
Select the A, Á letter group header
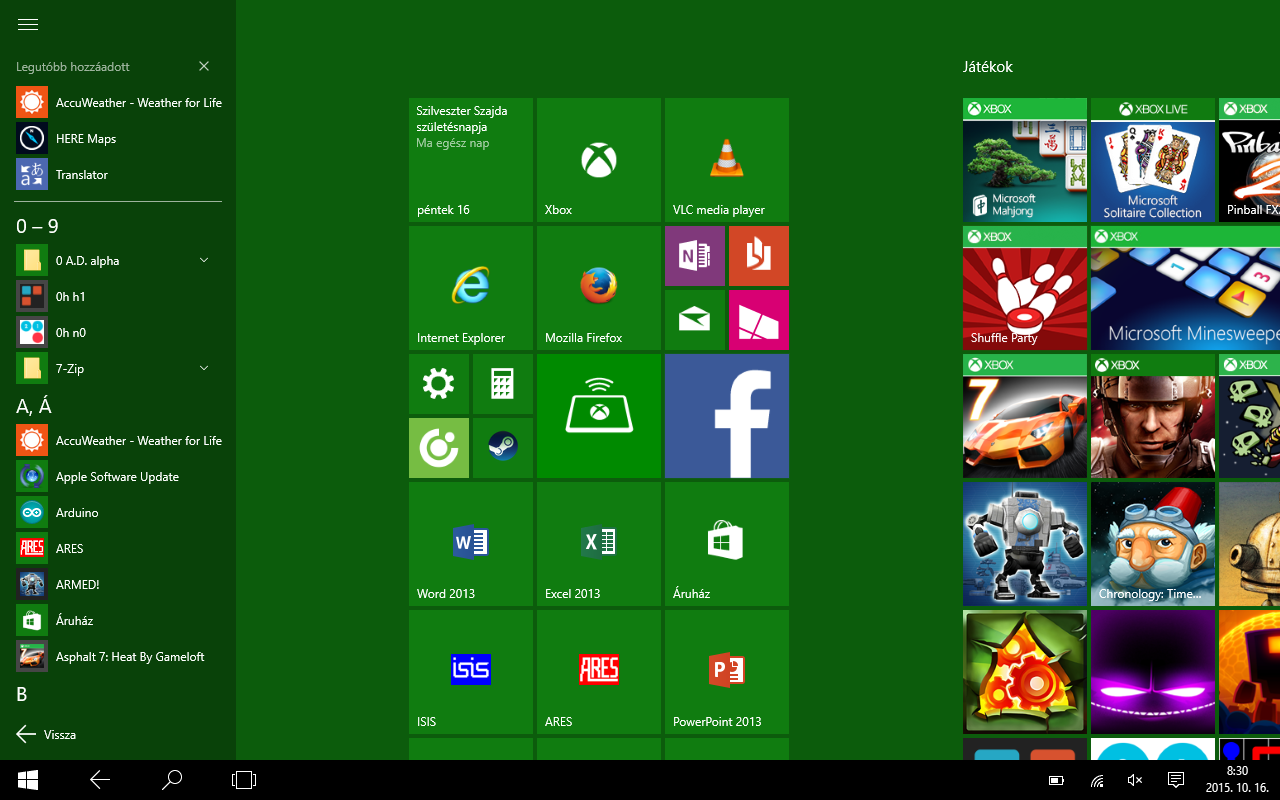[x=34, y=406]
